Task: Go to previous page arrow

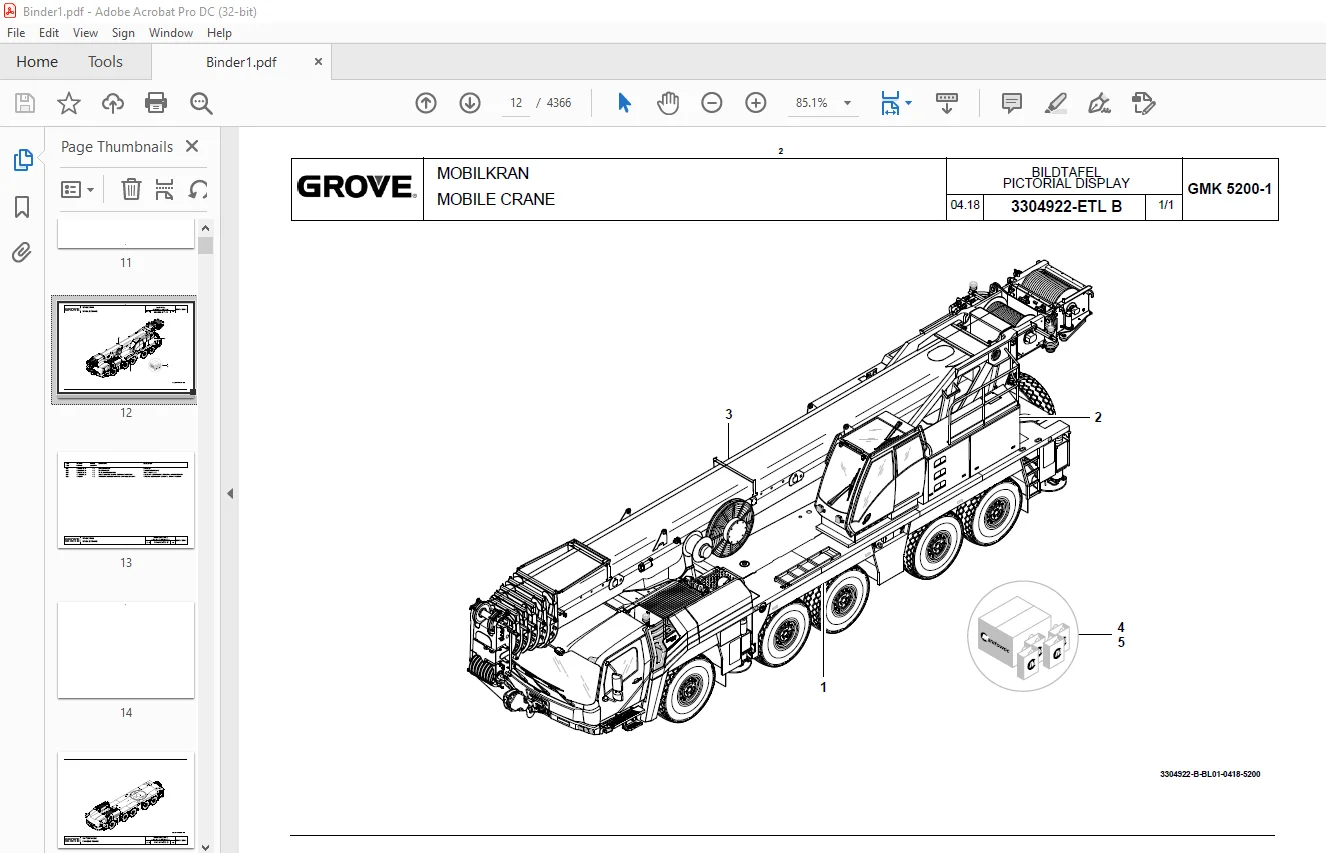Action: (426, 103)
